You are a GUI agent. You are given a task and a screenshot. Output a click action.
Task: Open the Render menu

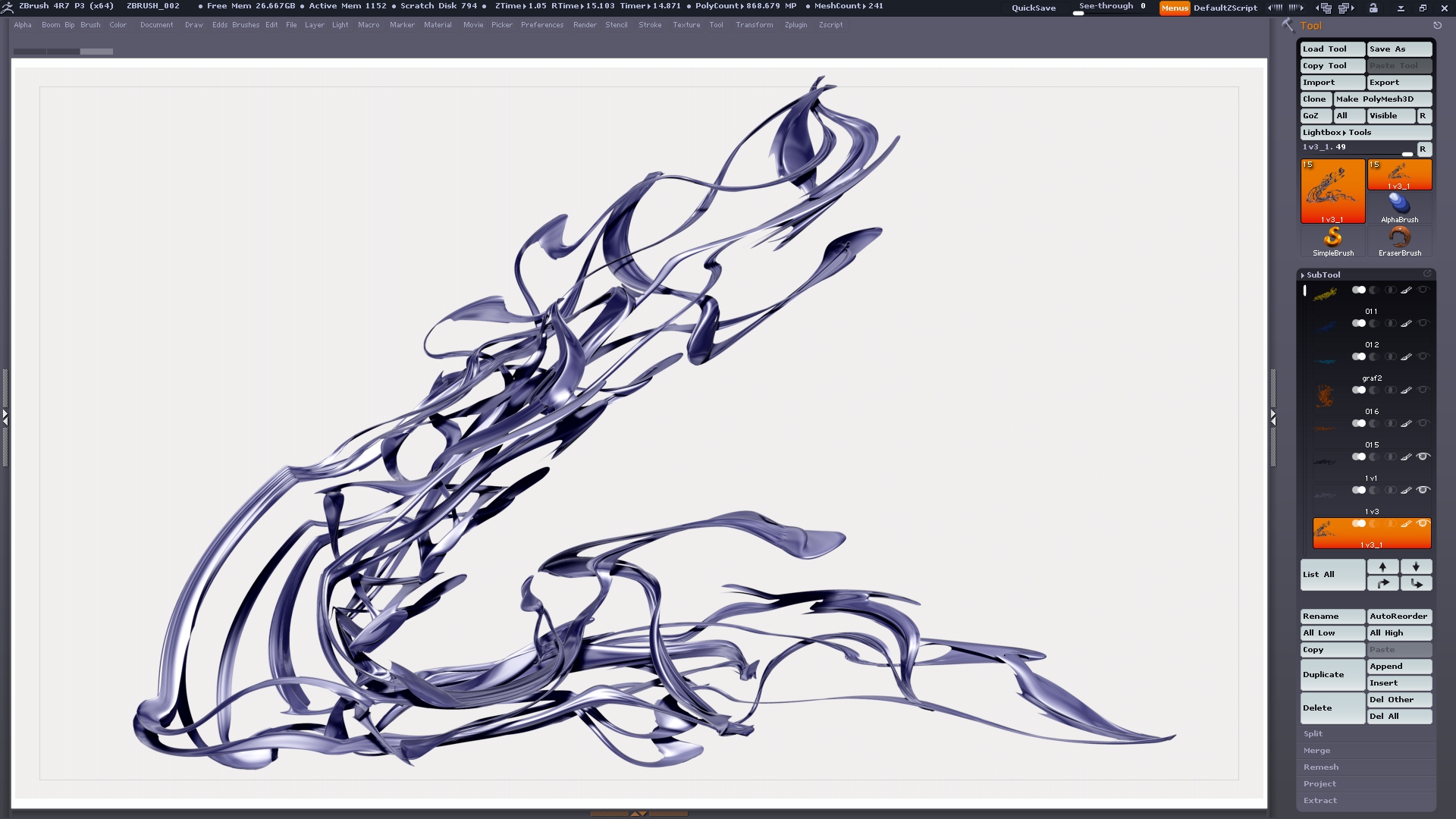[584, 25]
